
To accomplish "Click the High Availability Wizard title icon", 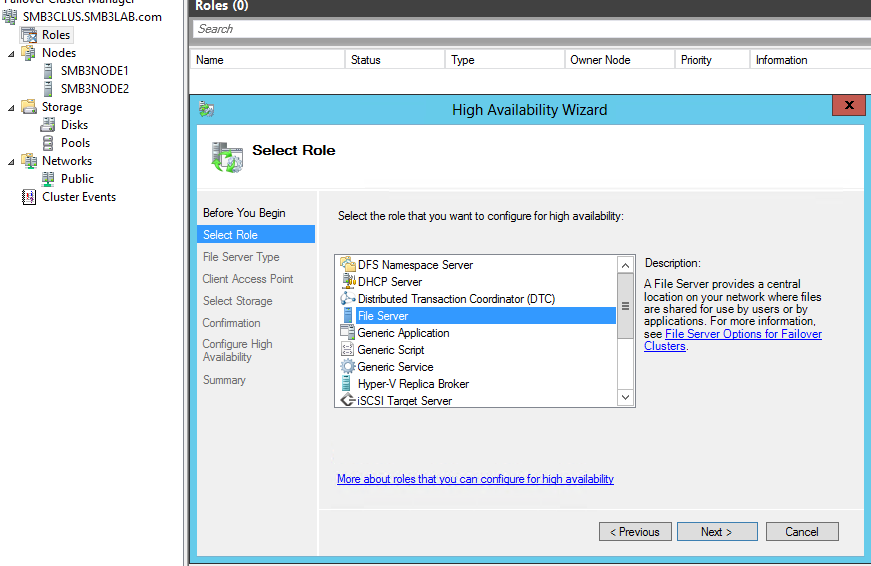I will (207, 109).
